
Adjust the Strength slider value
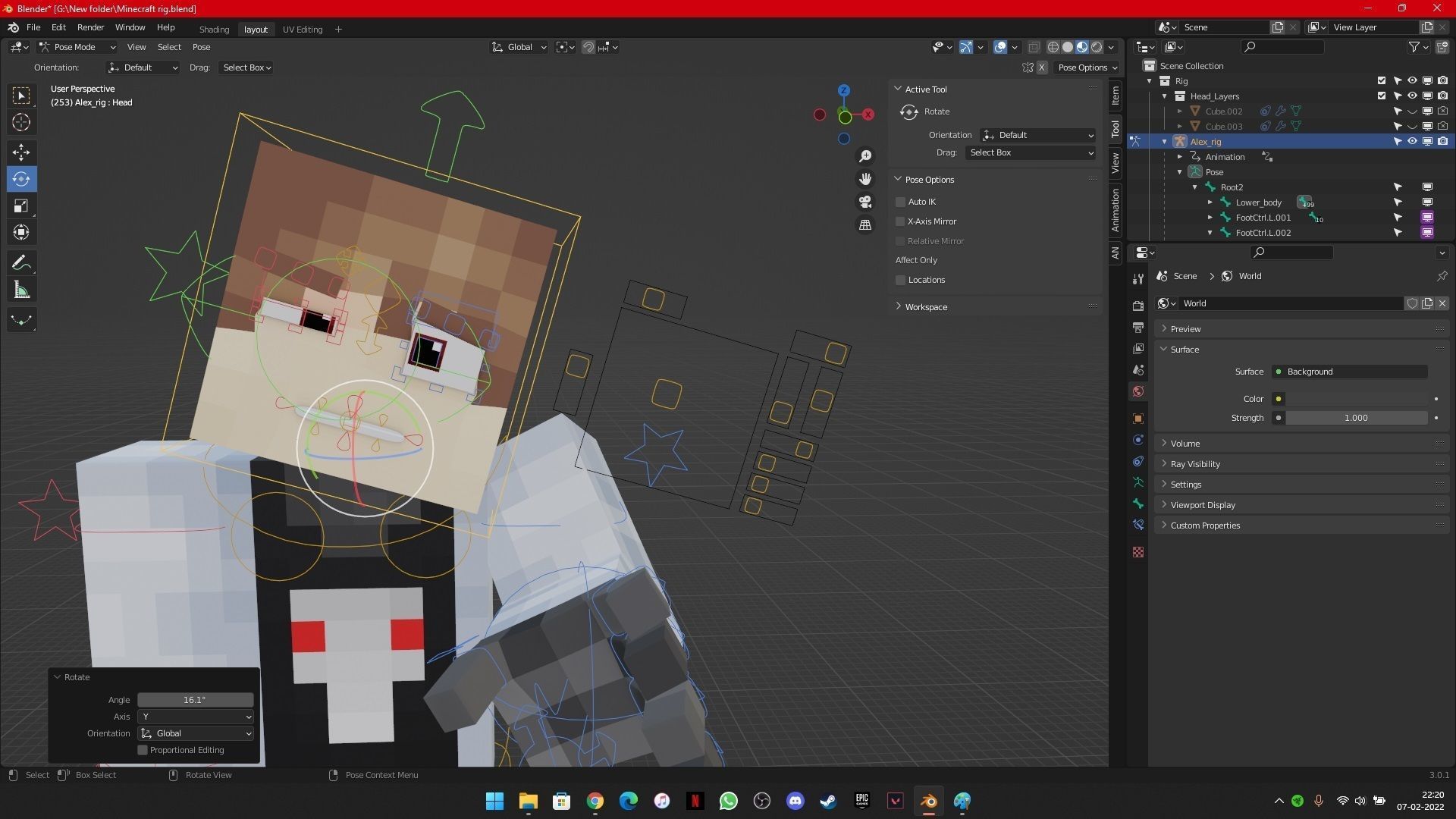[x=1356, y=418]
